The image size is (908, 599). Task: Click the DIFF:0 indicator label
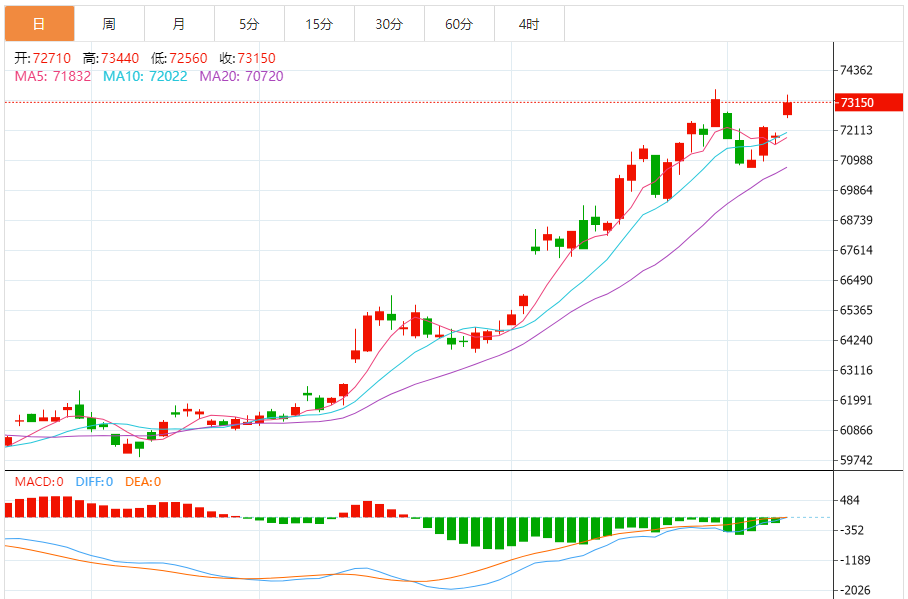[94, 482]
